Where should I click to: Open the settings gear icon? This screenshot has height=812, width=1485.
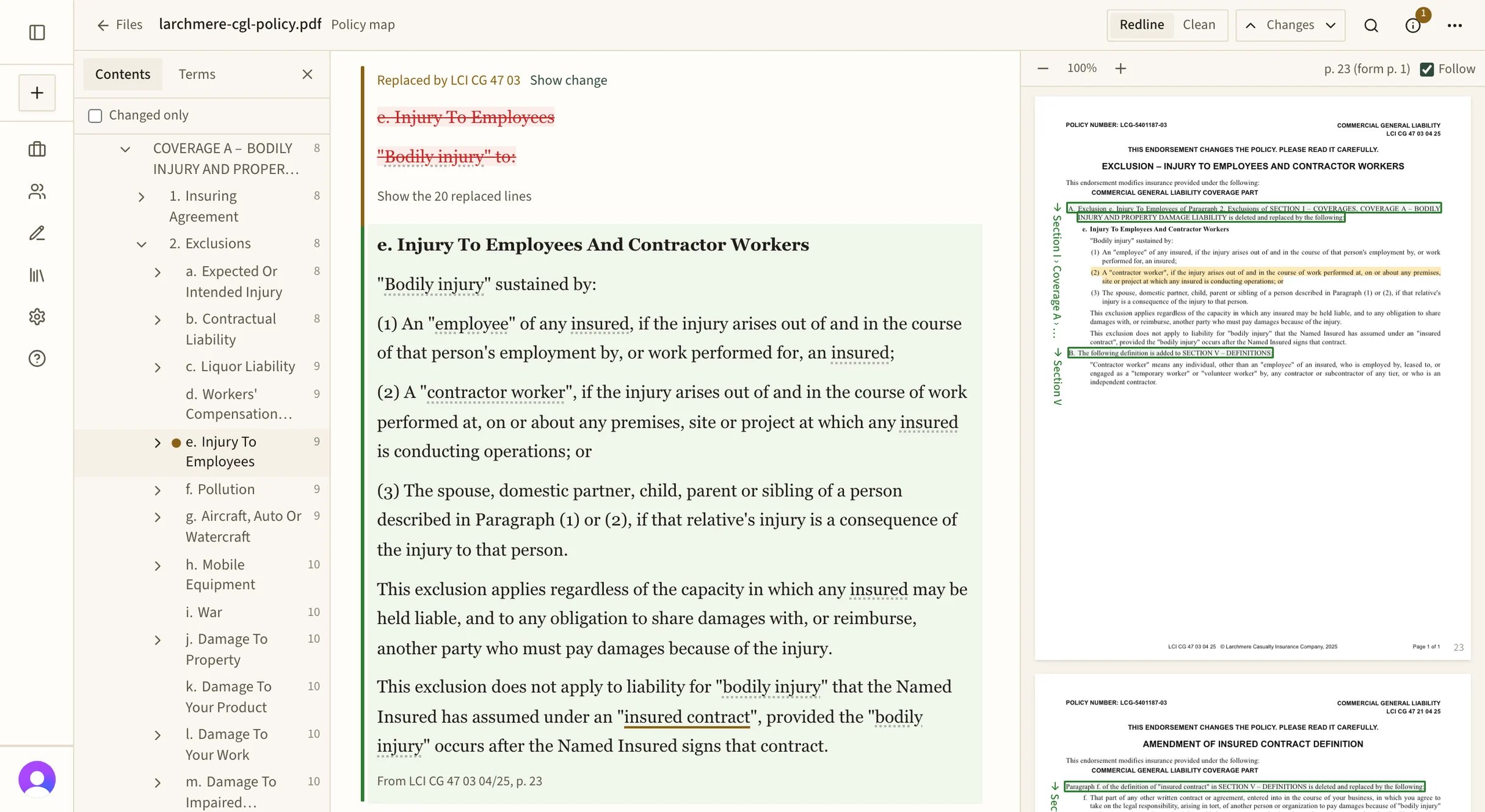pos(37,317)
